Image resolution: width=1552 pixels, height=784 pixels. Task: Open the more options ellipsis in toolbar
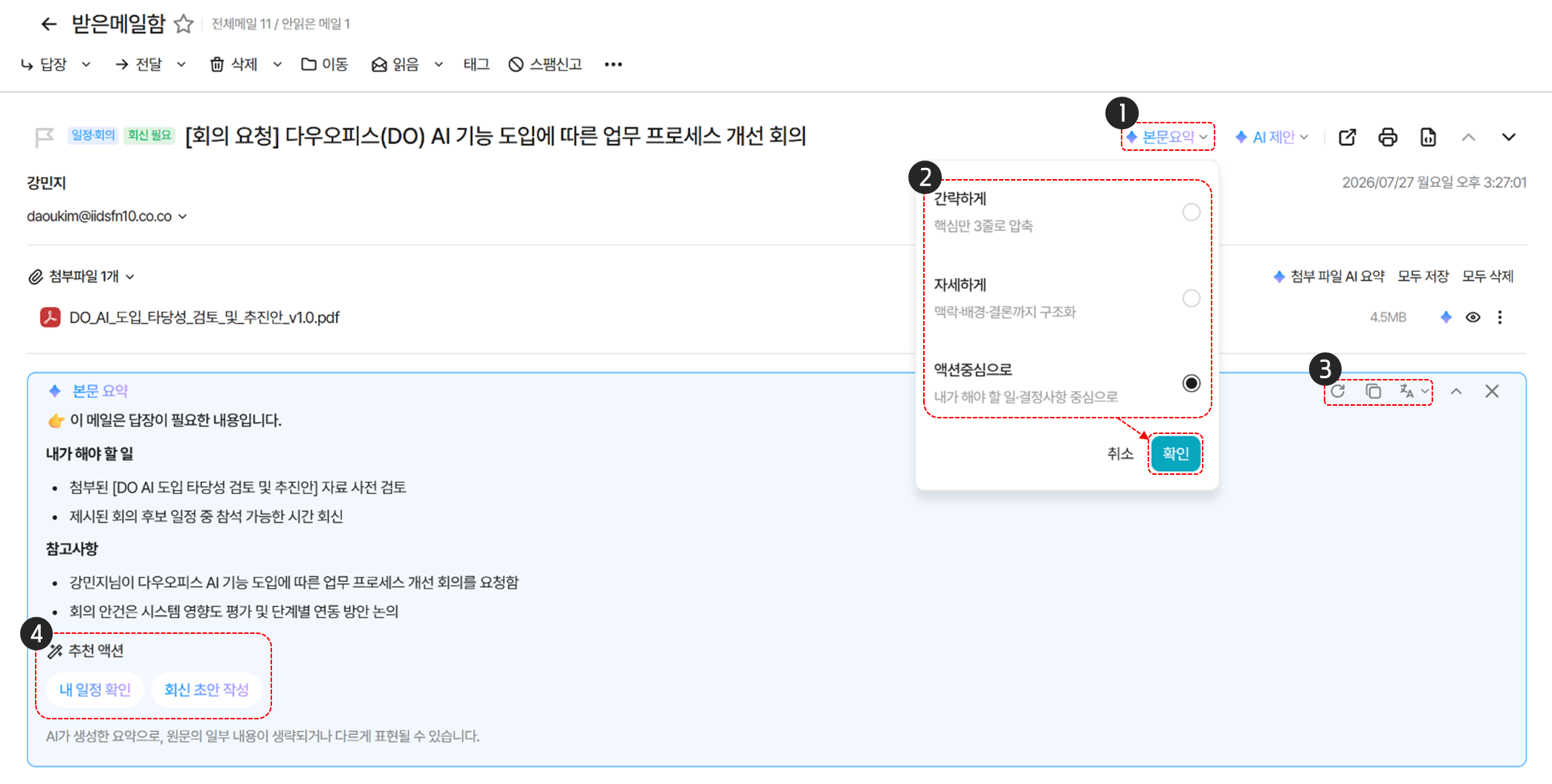613,65
